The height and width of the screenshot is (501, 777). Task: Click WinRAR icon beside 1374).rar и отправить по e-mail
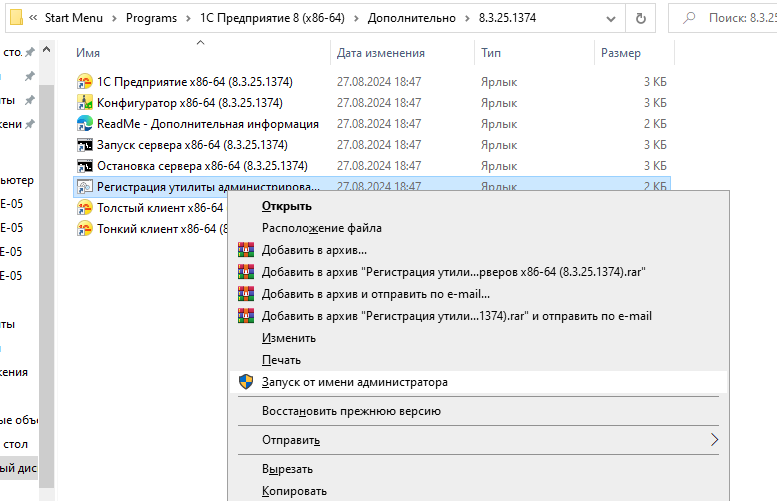[246, 316]
